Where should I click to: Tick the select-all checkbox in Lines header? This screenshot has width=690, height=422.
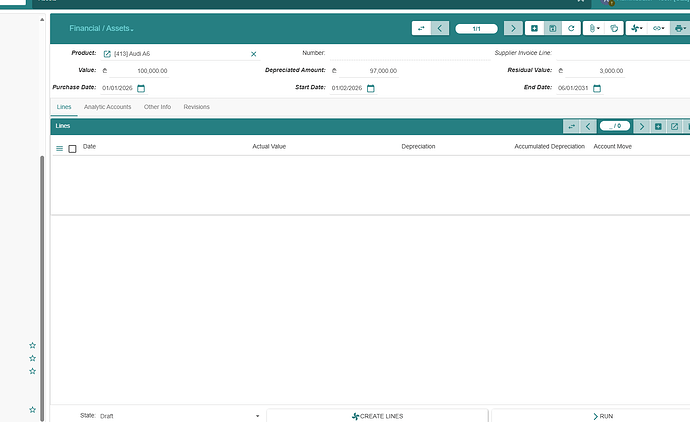click(72, 148)
